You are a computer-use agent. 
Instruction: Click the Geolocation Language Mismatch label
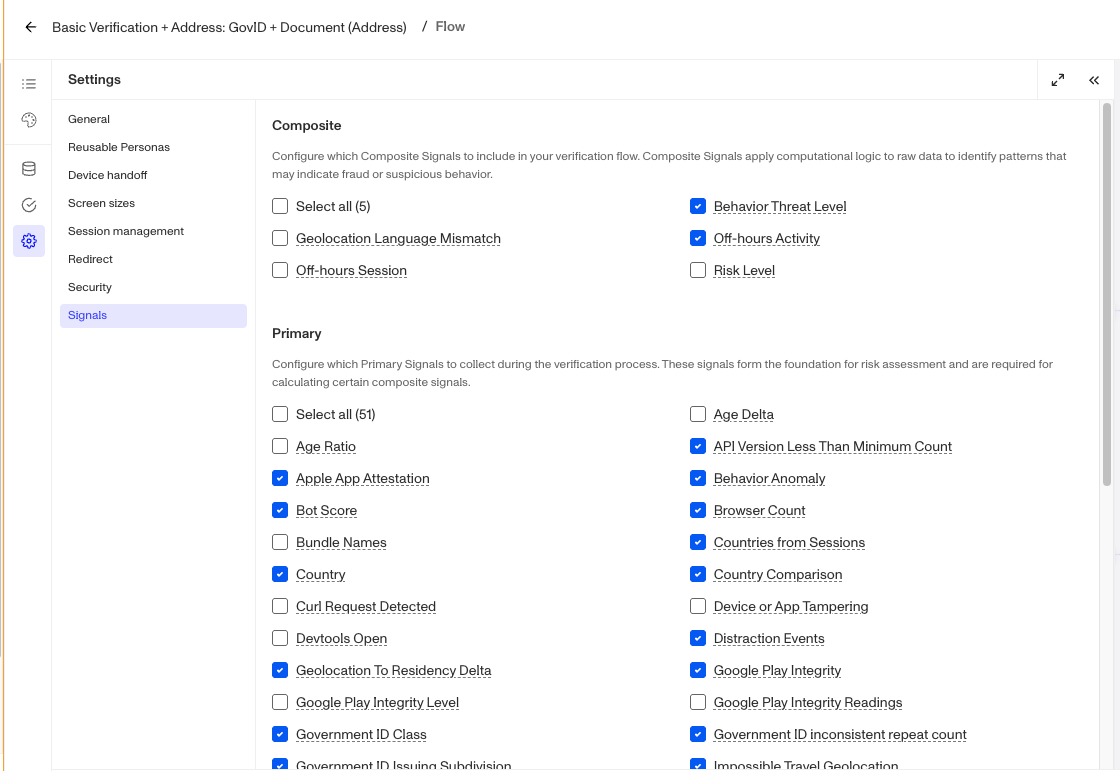click(x=398, y=239)
